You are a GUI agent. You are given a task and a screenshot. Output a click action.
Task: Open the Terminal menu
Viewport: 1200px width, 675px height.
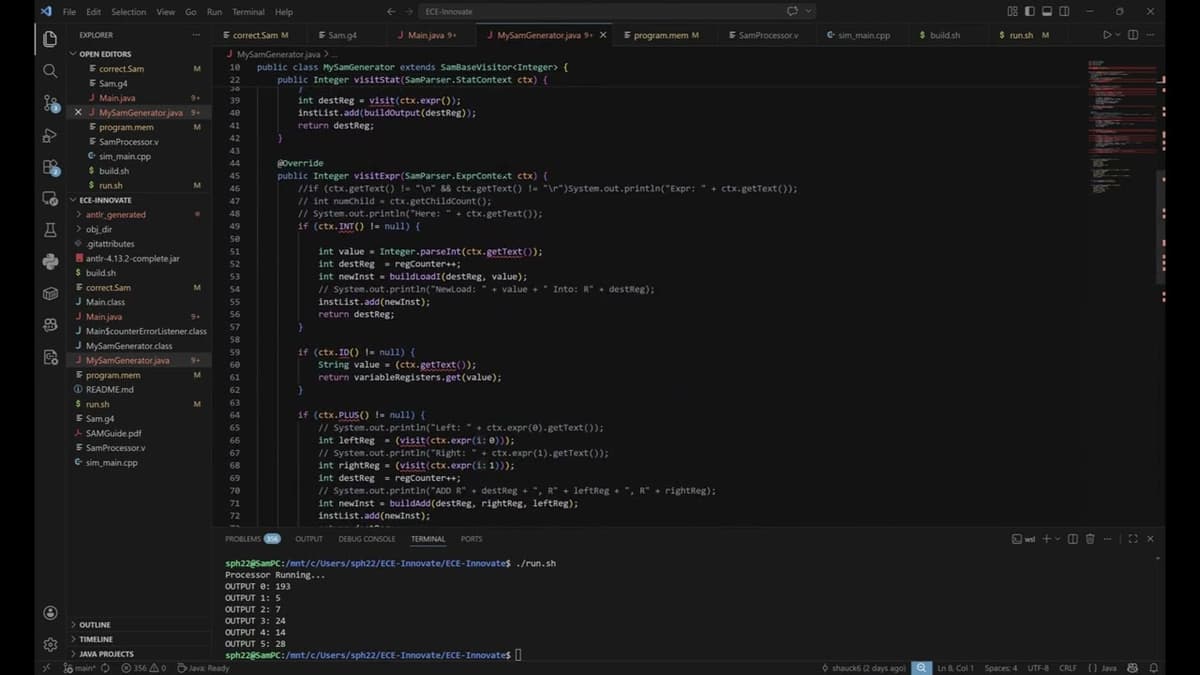pos(250,11)
